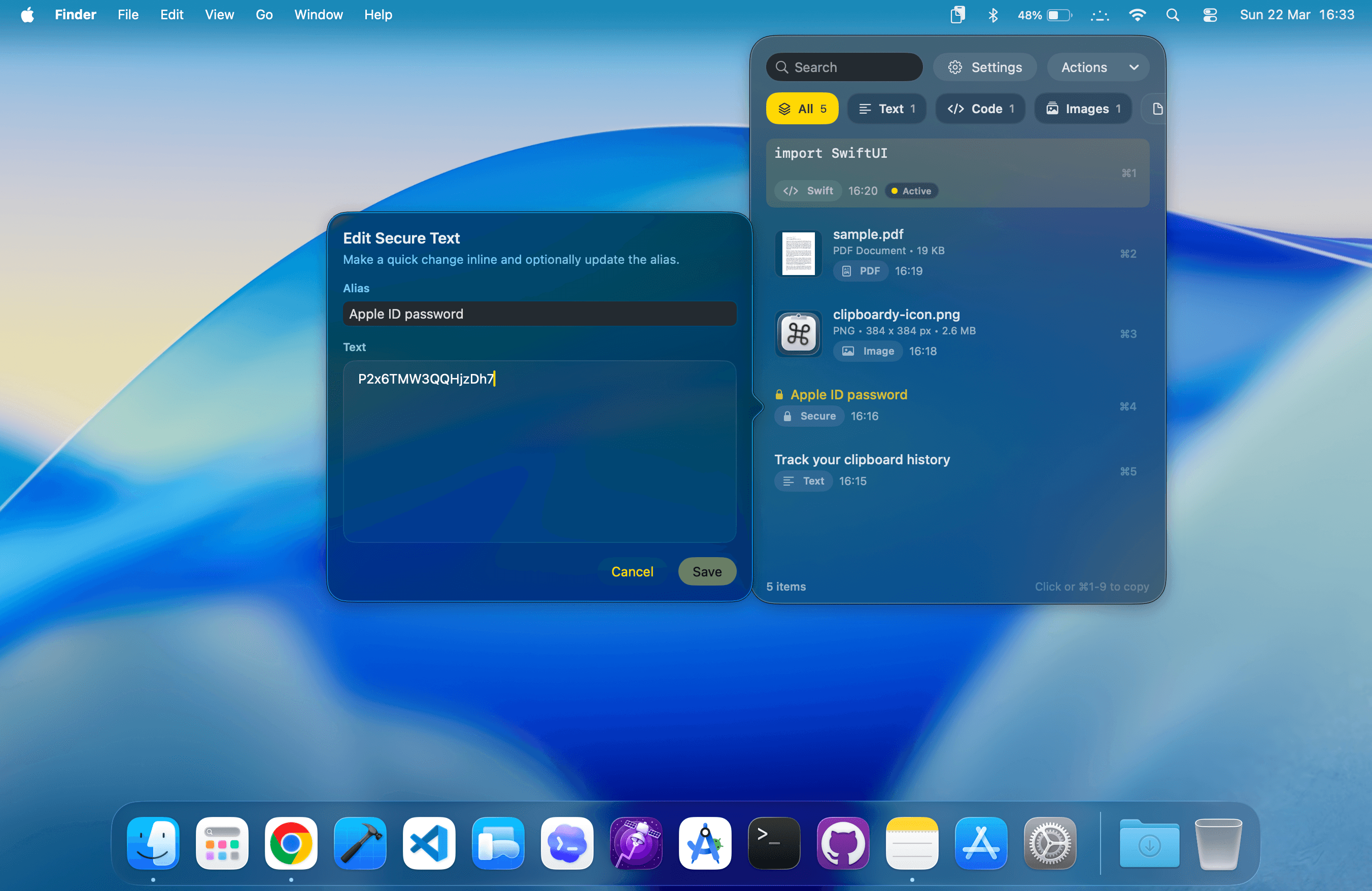Open the View menu in the menu bar
The image size is (1372, 891).
point(219,14)
